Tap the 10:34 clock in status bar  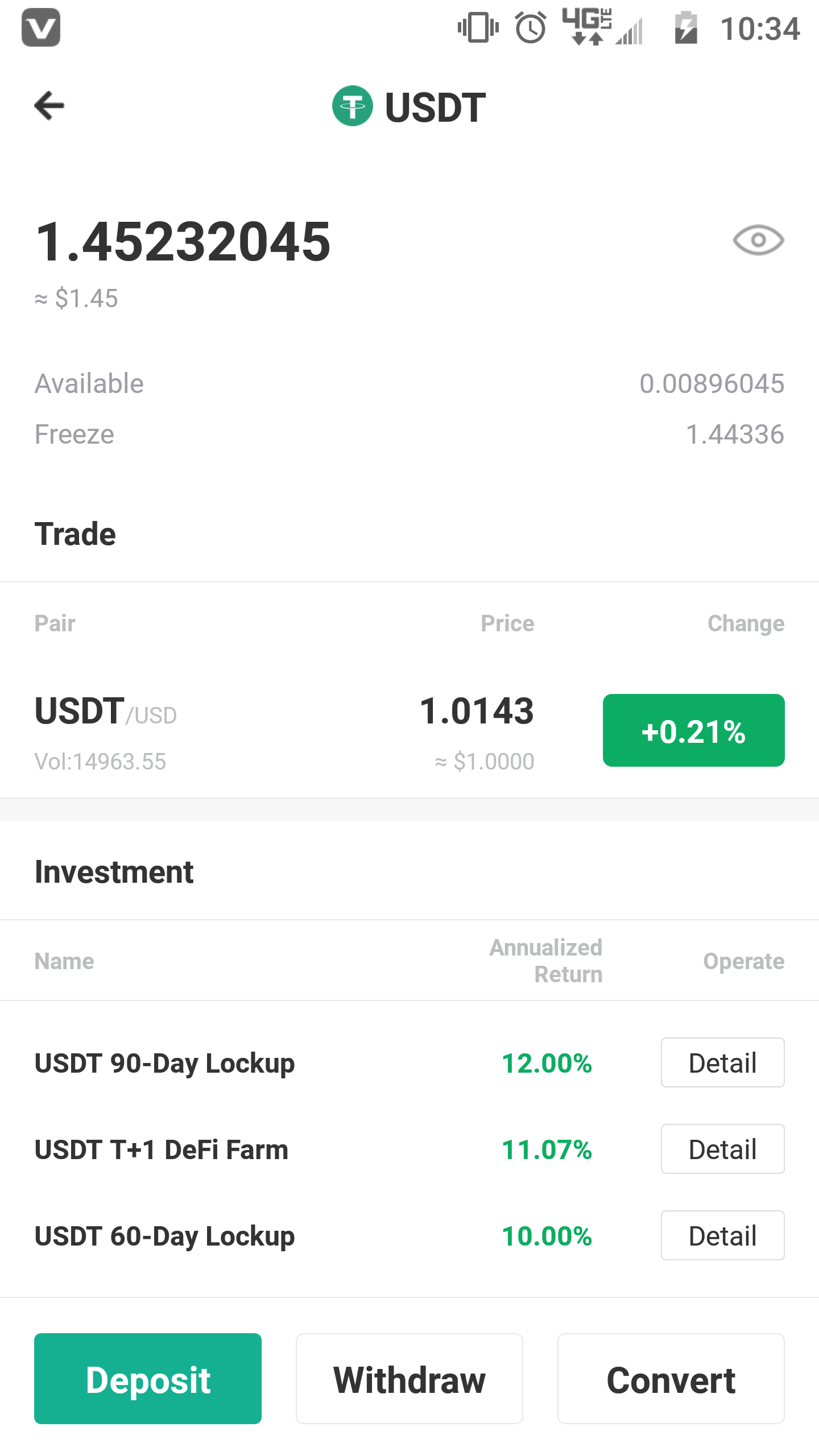click(760, 28)
